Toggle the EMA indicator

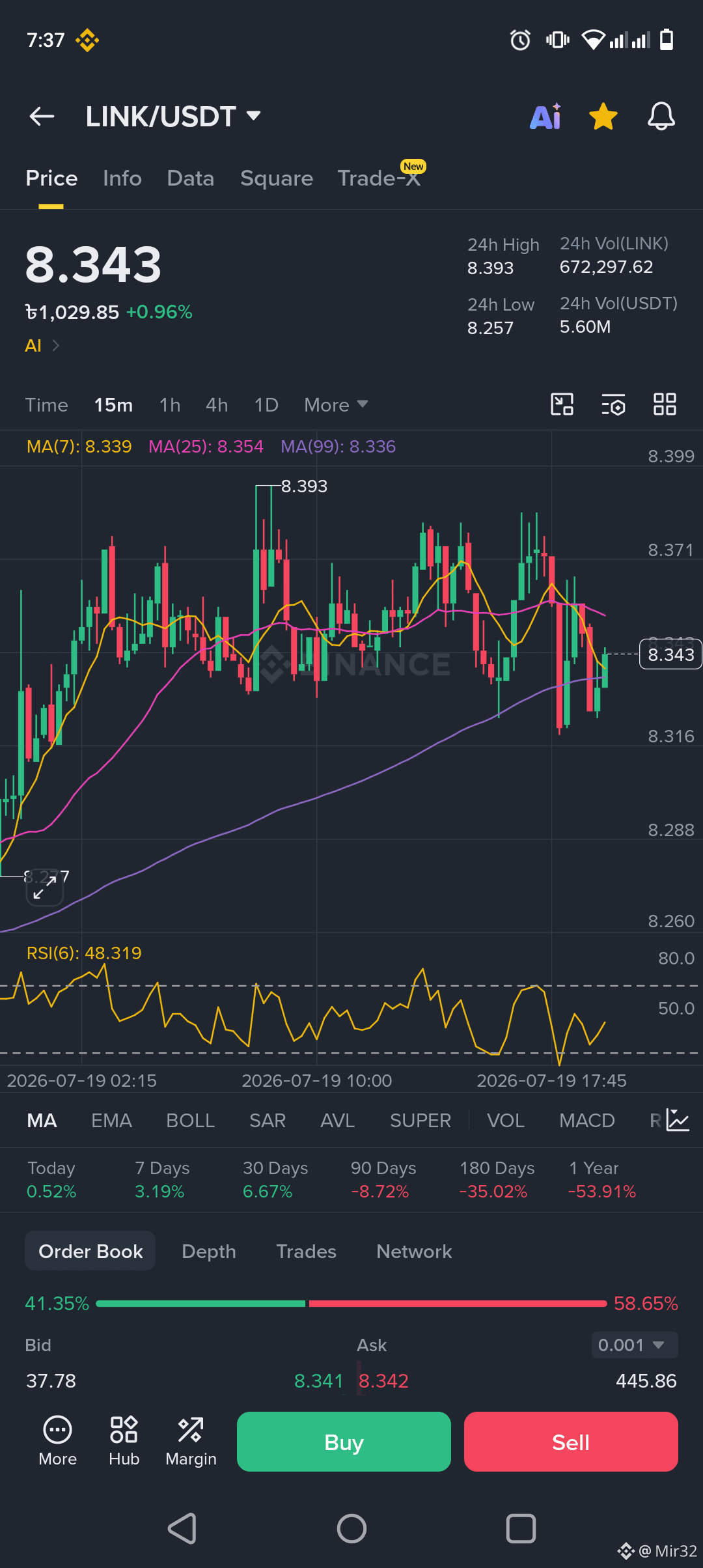(111, 1121)
